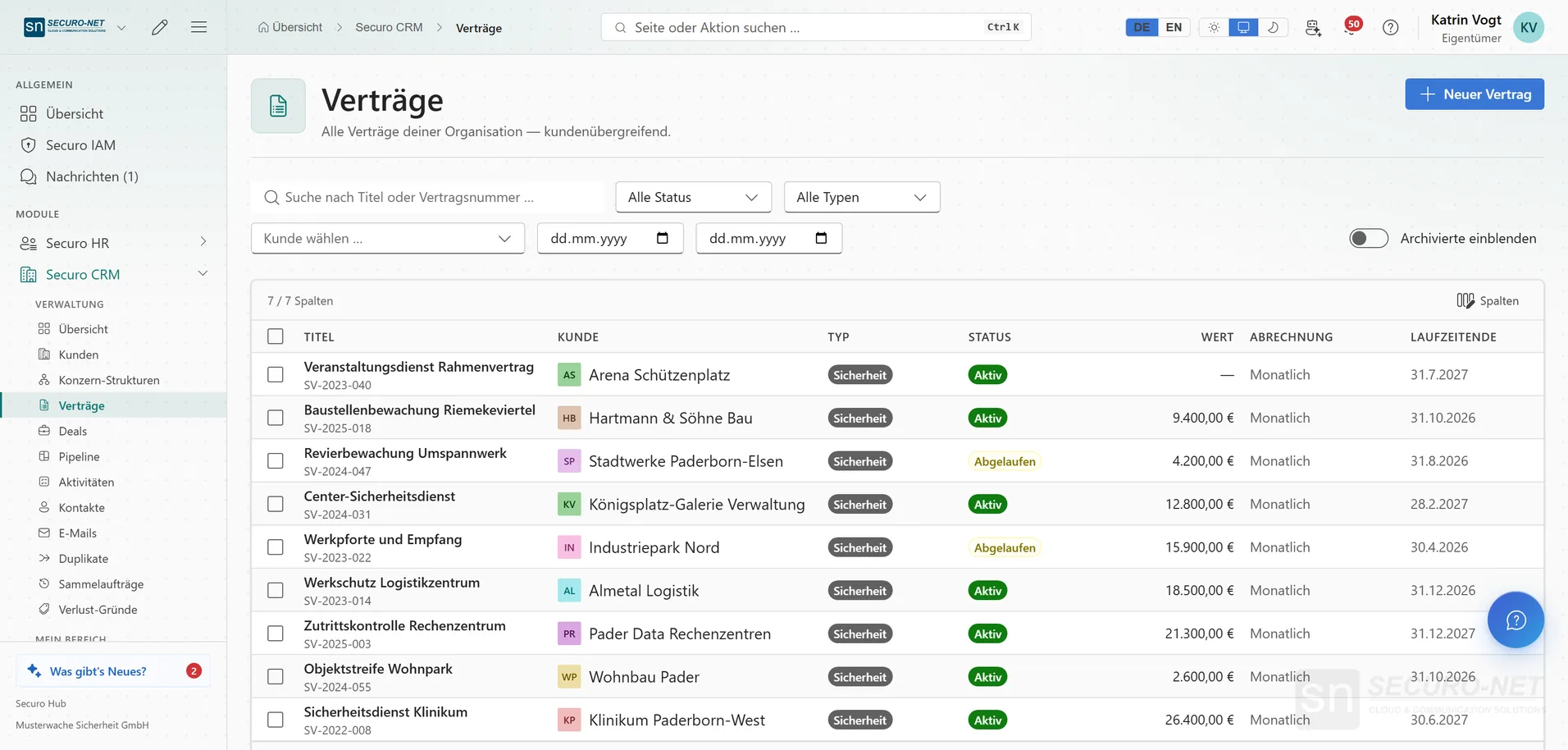Open calendar picker of second date field

tap(821, 238)
